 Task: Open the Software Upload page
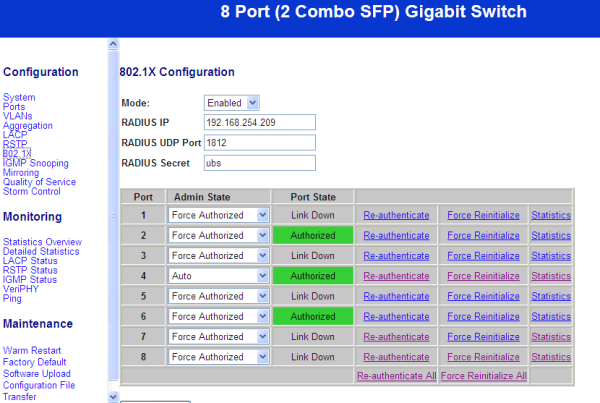(x=39, y=373)
